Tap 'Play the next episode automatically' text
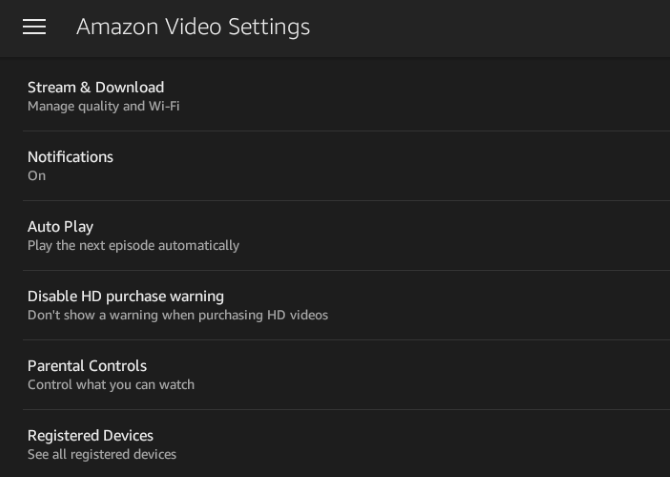This screenshot has height=477, width=670. click(133, 246)
